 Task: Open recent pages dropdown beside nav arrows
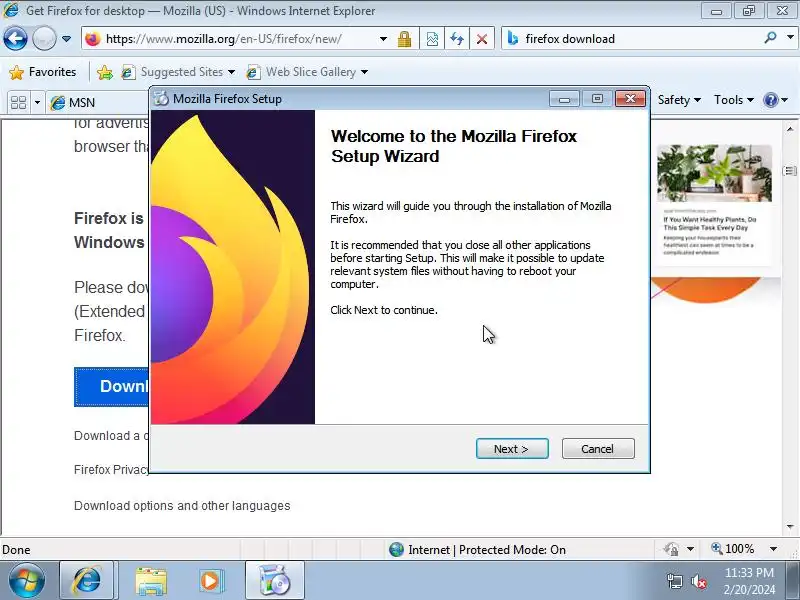(x=66, y=39)
